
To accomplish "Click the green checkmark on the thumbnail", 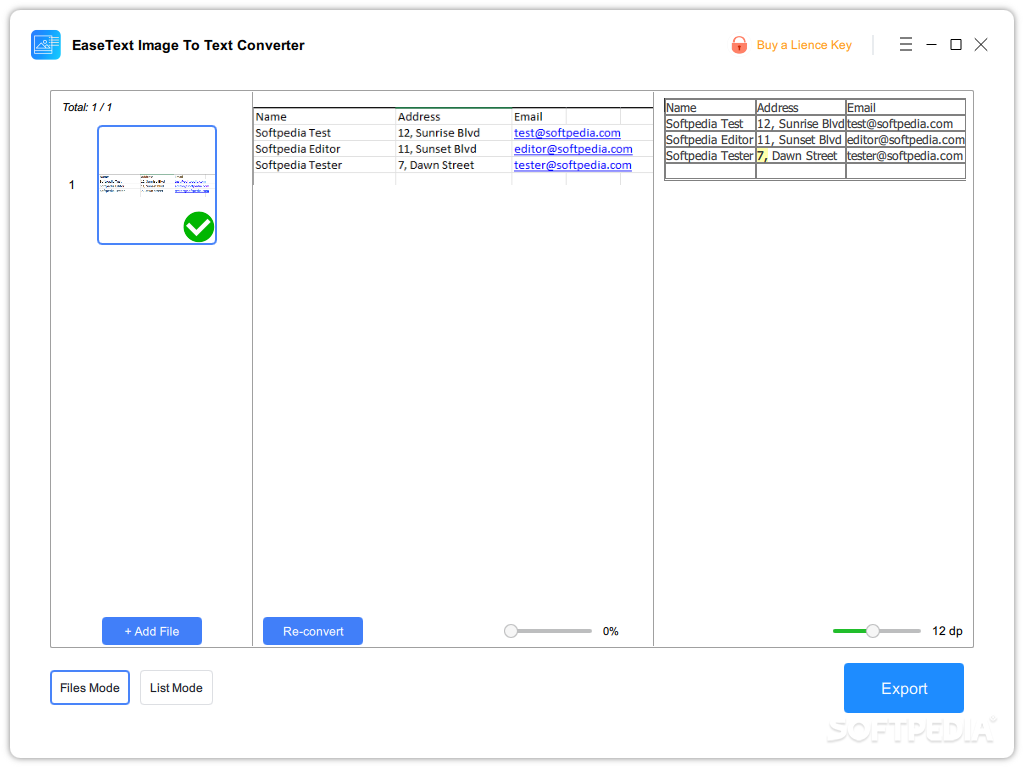I will pyautogui.click(x=199, y=227).
